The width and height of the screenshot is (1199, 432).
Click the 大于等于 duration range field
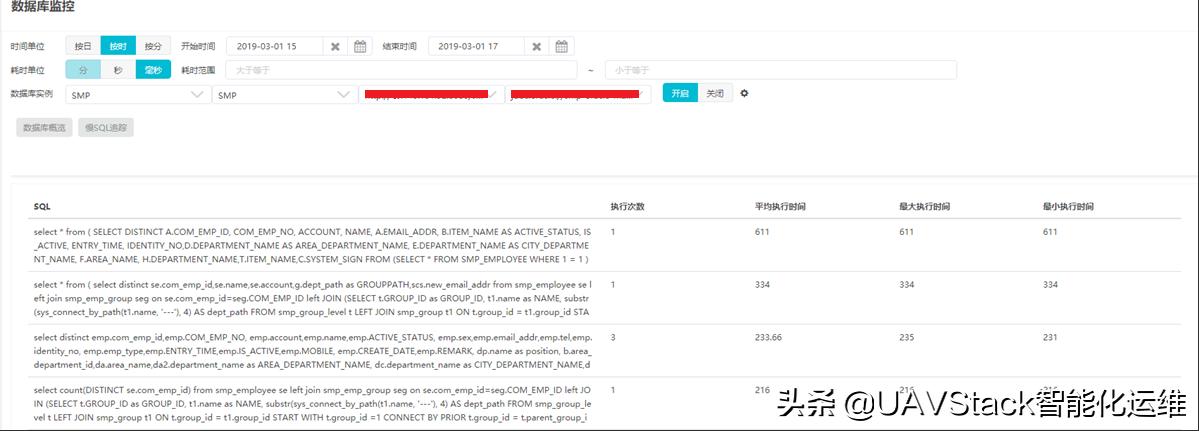[401, 70]
